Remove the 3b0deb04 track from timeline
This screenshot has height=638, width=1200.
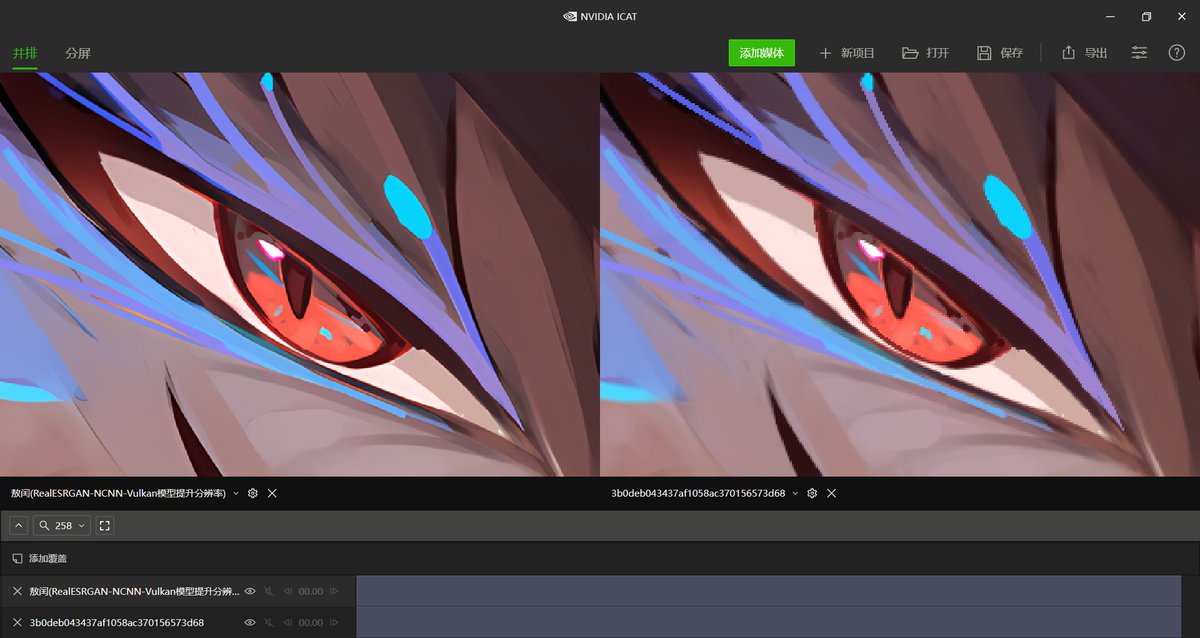coord(17,622)
